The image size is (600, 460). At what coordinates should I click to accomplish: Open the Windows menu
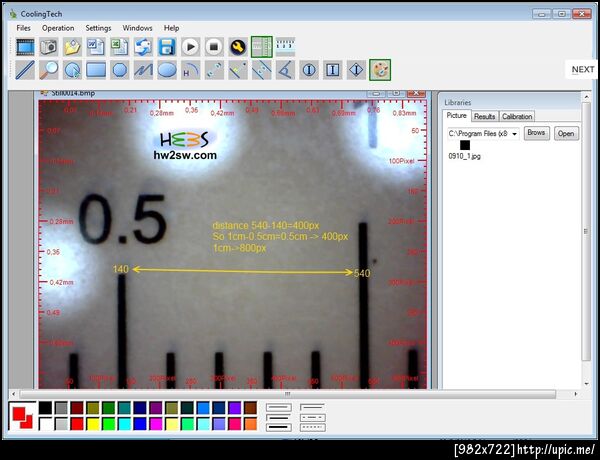pyautogui.click(x=137, y=28)
